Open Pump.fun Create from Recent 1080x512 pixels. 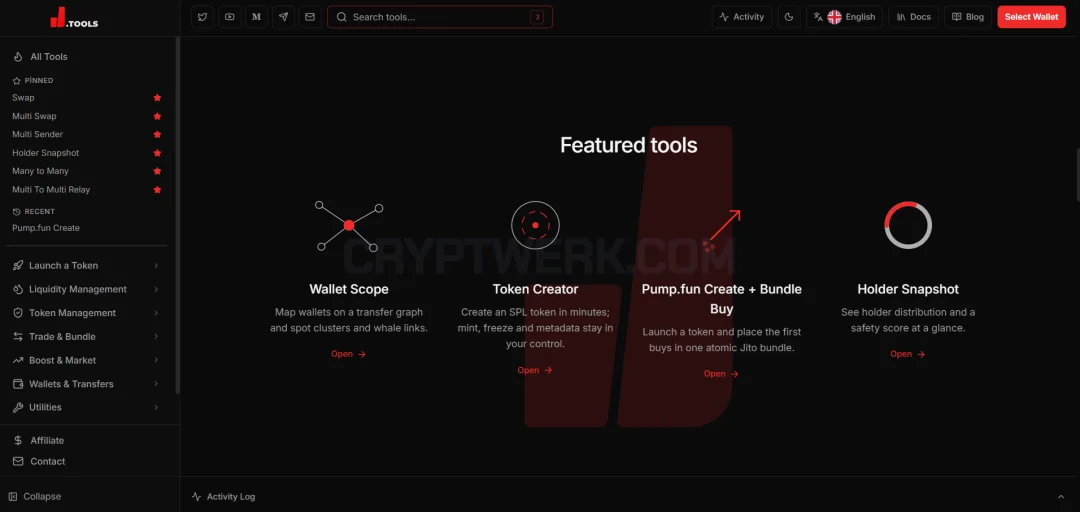click(x=46, y=228)
